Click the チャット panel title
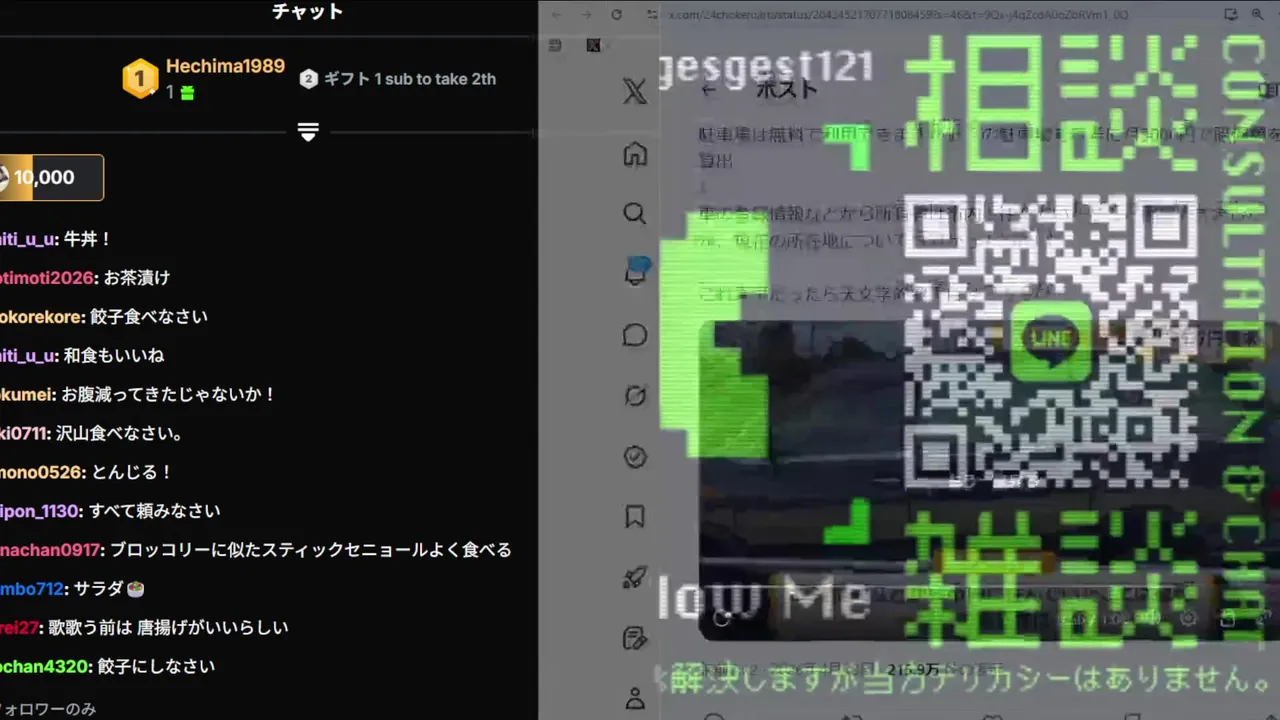The height and width of the screenshot is (720, 1280). coord(308,12)
